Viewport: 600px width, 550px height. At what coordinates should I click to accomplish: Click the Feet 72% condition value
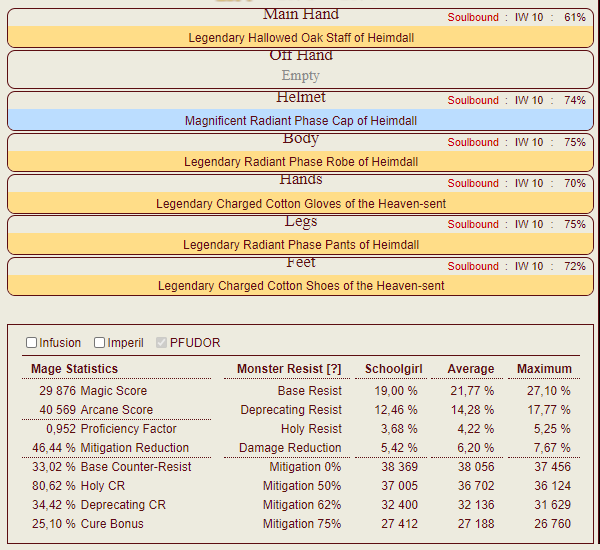click(575, 266)
